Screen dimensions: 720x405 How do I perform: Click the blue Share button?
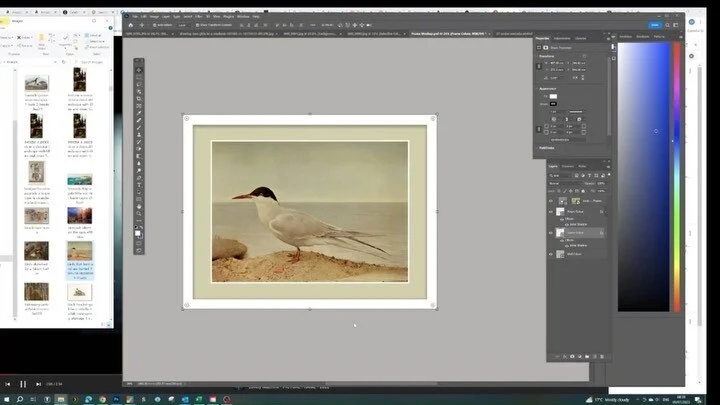click(x=654, y=24)
